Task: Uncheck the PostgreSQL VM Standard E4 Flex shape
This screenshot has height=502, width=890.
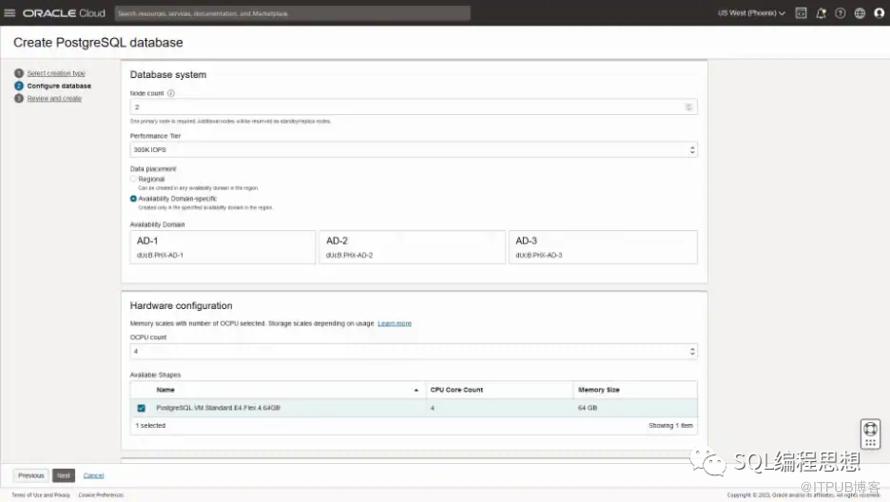Action: coord(141,408)
